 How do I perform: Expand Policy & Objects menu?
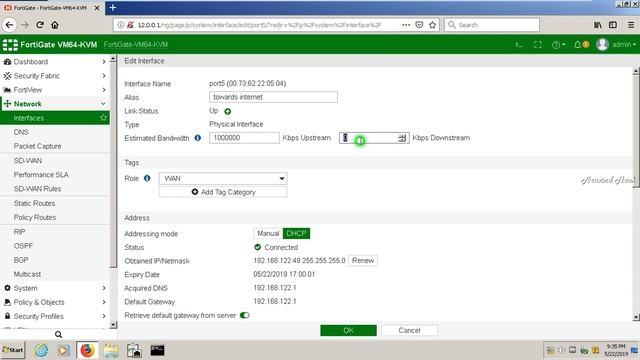pos(55,302)
